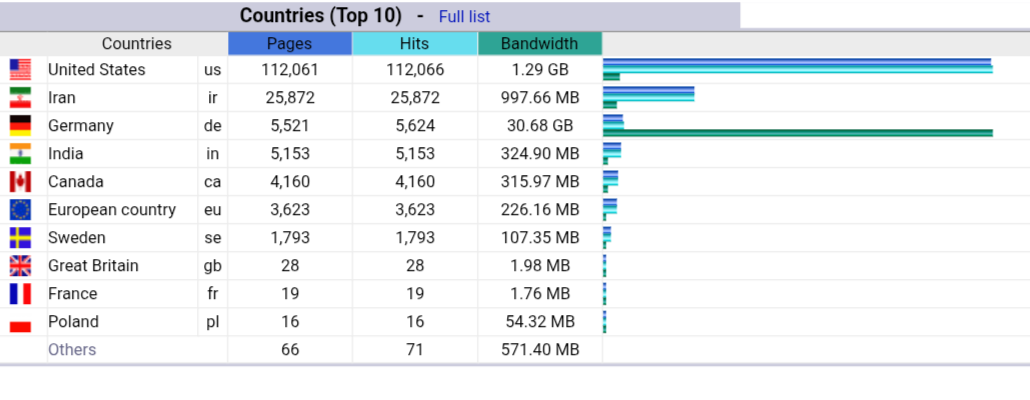Click the United States flag icon
The image size is (1030, 400).
tap(20, 70)
